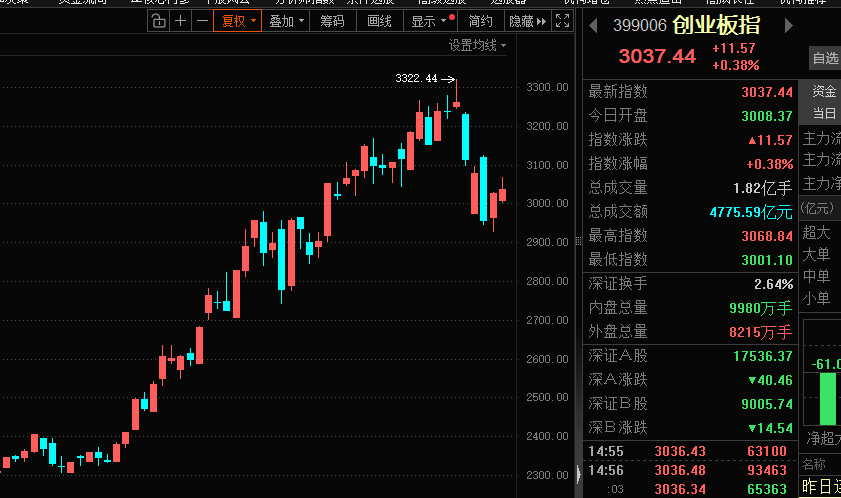
Task: Select the 当日 tab
Action: [824, 114]
